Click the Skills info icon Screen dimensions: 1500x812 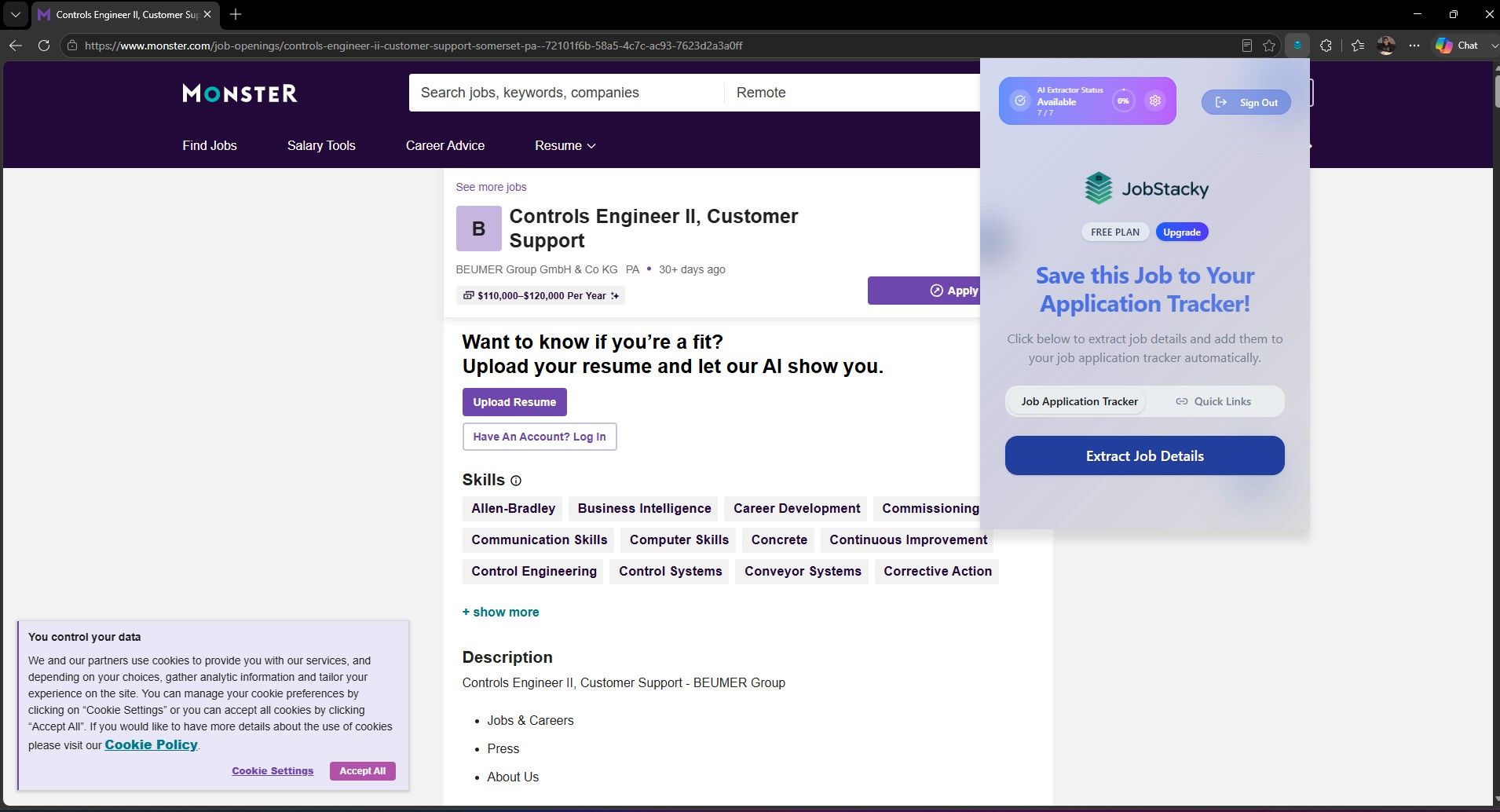516,481
